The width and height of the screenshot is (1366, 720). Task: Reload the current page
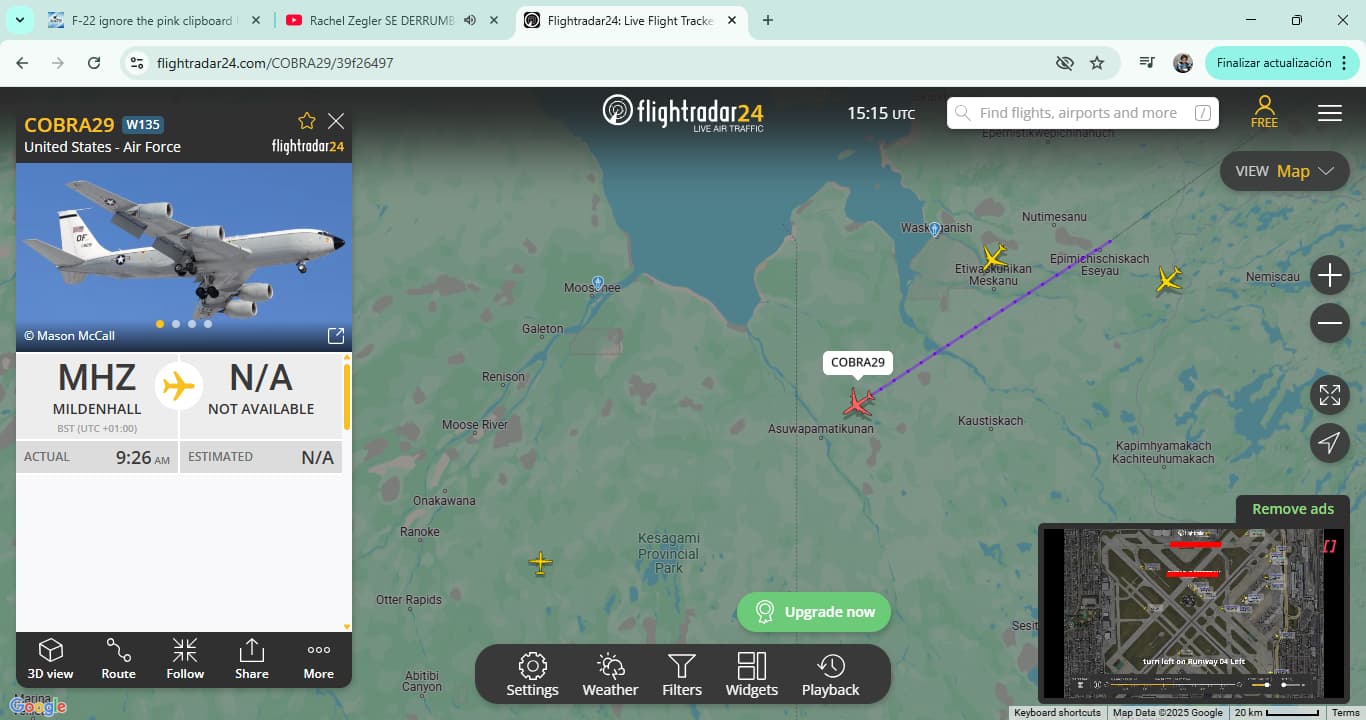click(94, 63)
